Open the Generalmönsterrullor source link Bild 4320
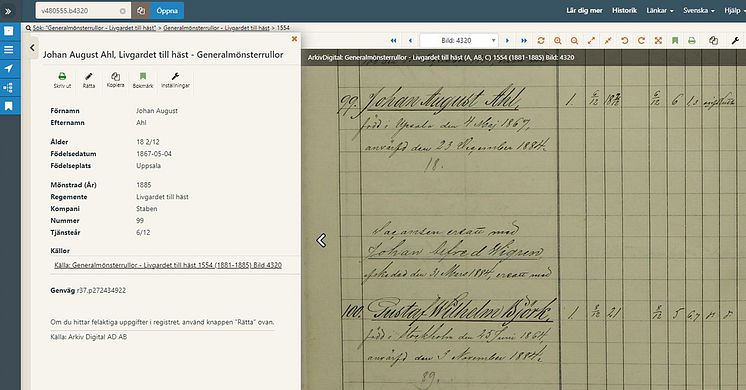The image size is (746, 390). (x=168, y=265)
